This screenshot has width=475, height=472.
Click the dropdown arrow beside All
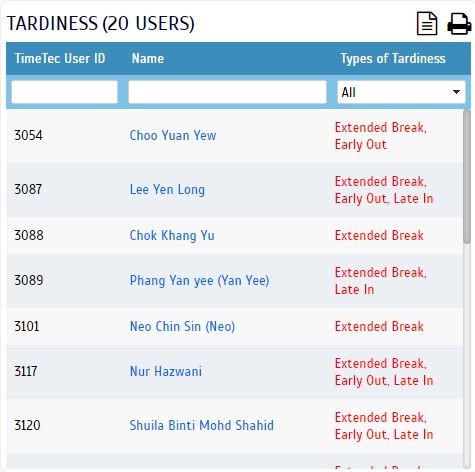coord(456,92)
